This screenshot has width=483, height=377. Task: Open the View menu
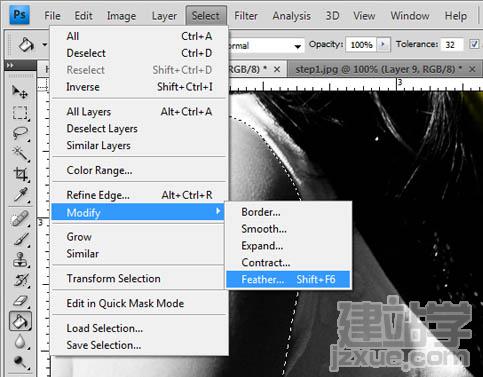point(364,16)
